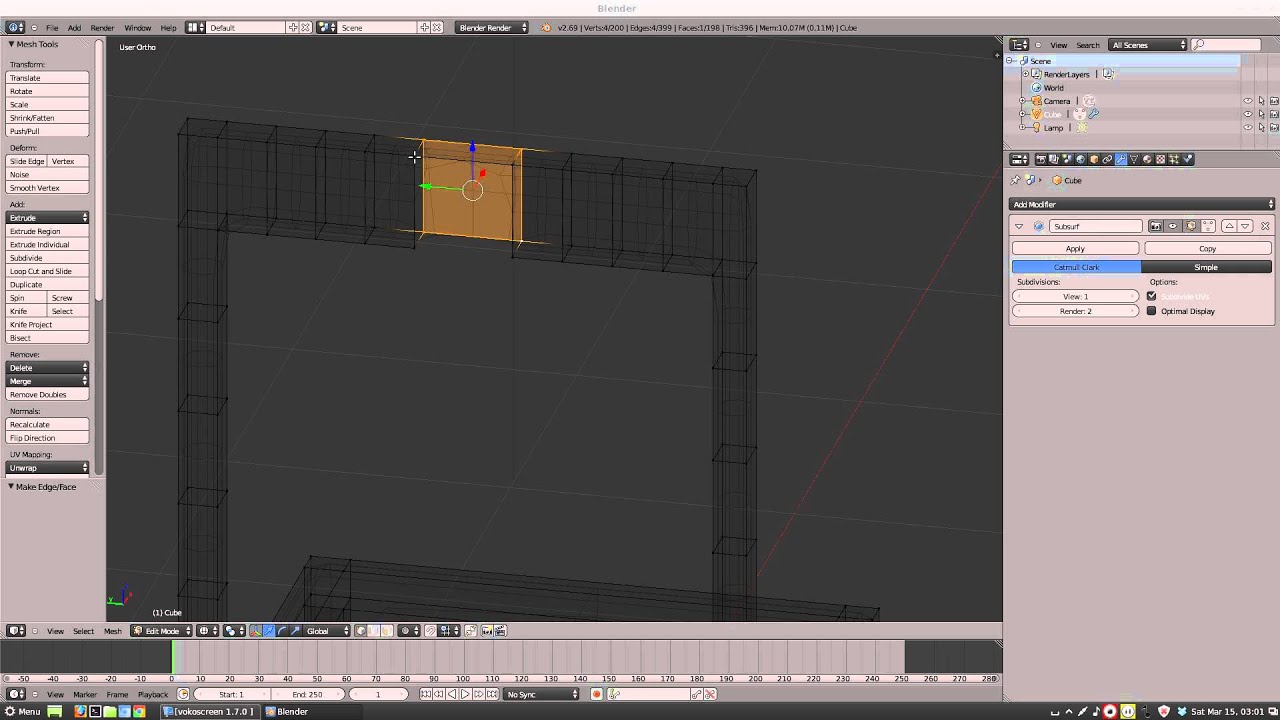Open the Constraints properties chain icon
This screenshot has height=720, width=1280.
(1107, 159)
